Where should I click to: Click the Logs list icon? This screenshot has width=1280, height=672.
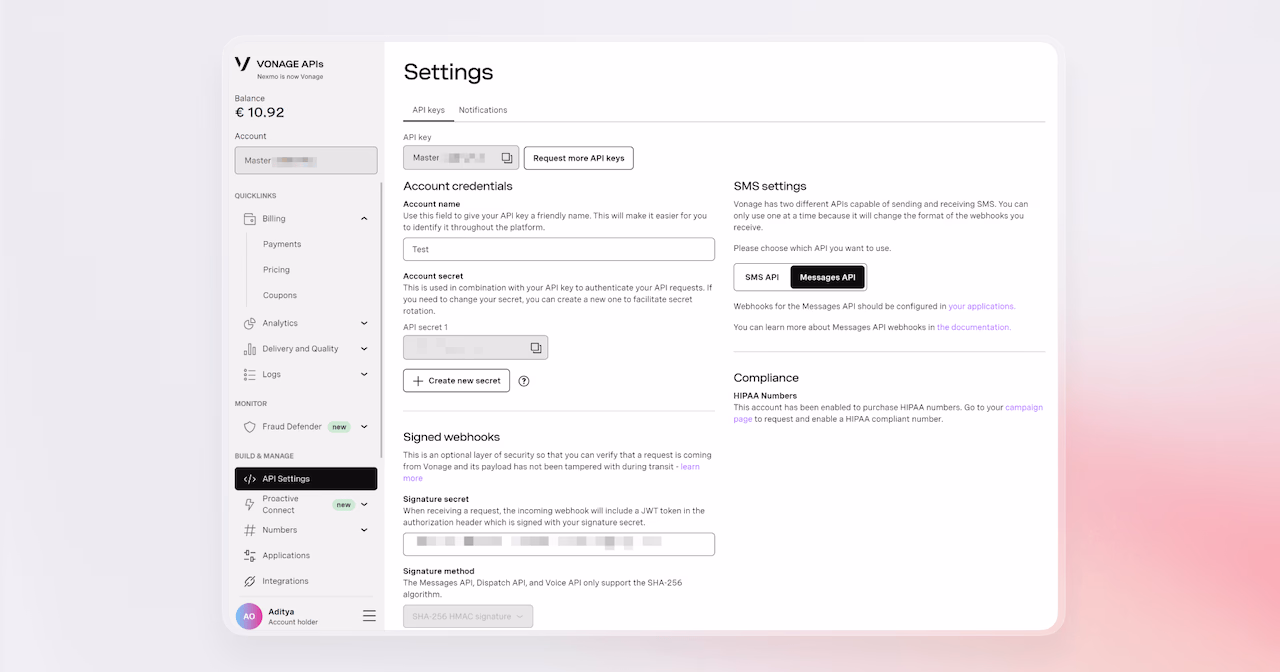pyautogui.click(x=250, y=374)
